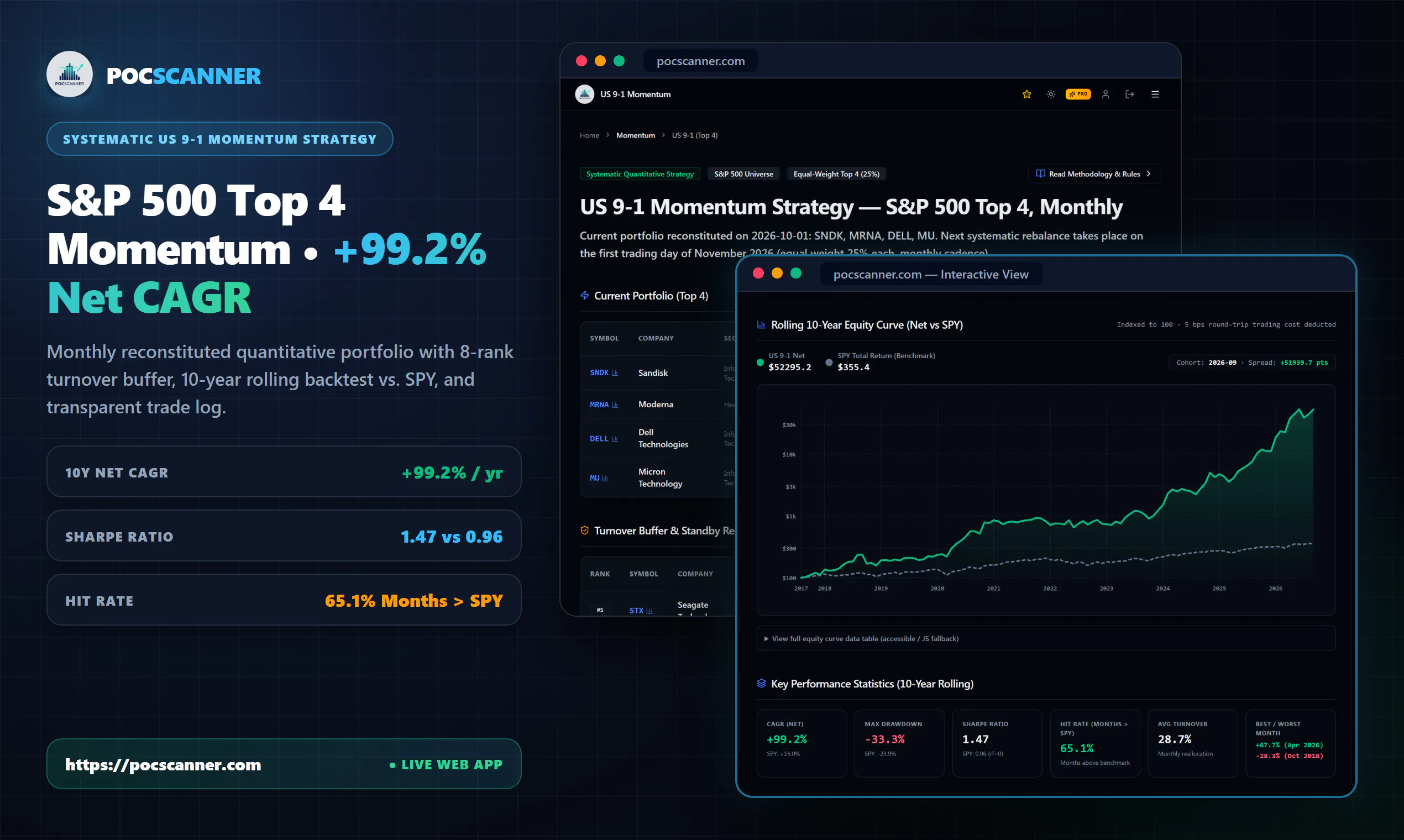Go to Home in the breadcrumb
The width and height of the screenshot is (1404, 840).
click(x=589, y=135)
